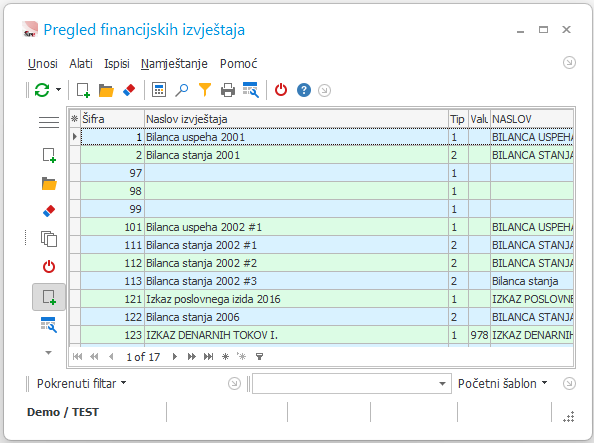
Task: Click the red power icon in sidebar
Action: click(x=49, y=267)
